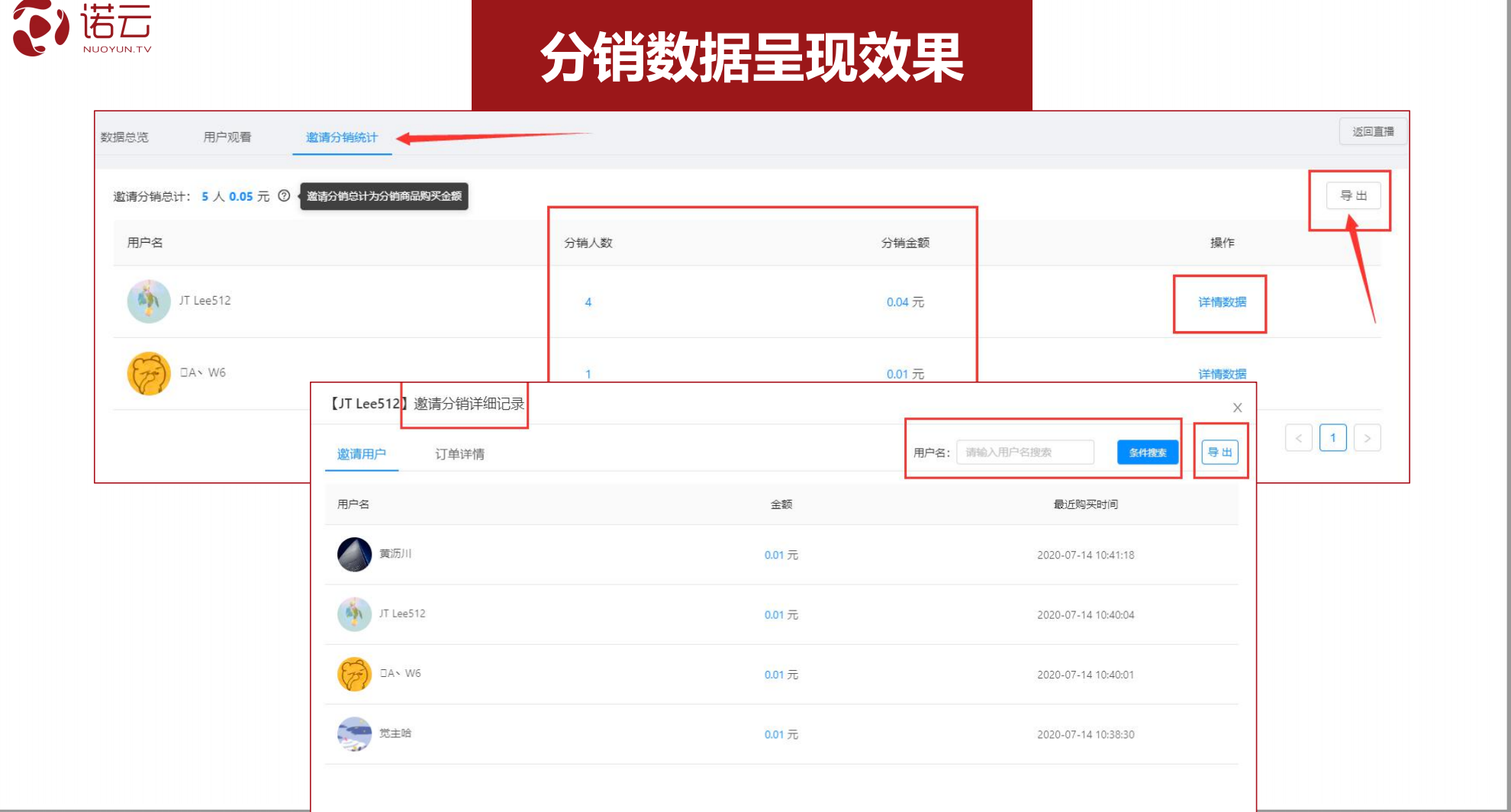This screenshot has height=812, width=1511.
Task: Click the next page arrow
Action: pyautogui.click(x=1367, y=437)
